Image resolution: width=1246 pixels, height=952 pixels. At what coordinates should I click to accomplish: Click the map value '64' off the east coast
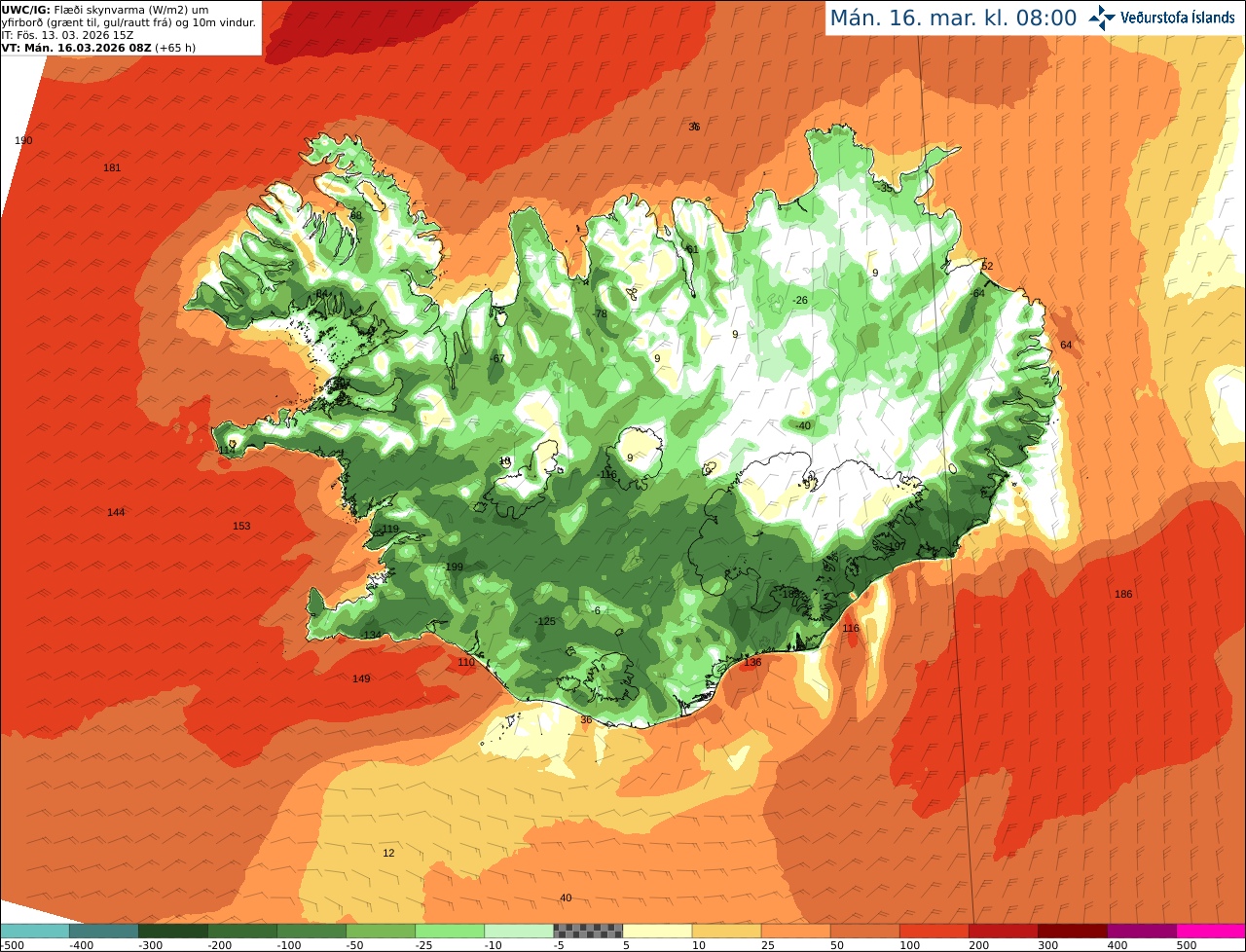click(x=1066, y=346)
